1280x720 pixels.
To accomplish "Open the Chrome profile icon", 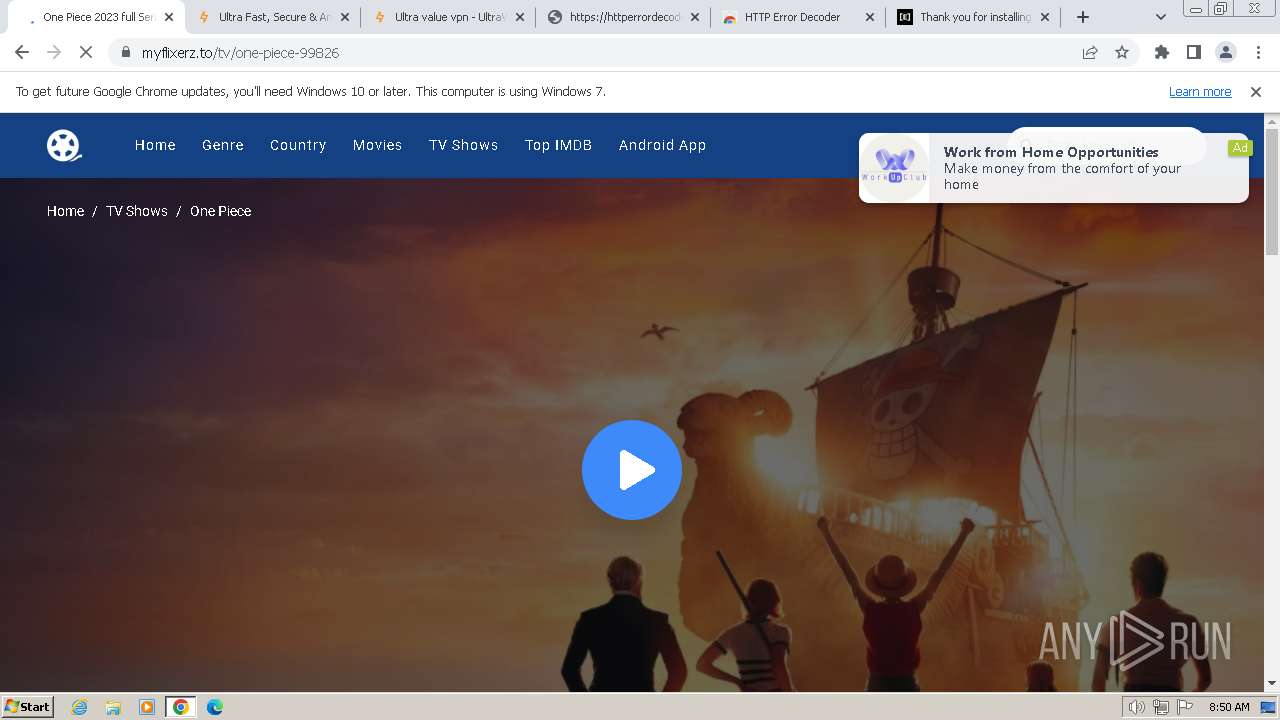I will (x=1225, y=52).
